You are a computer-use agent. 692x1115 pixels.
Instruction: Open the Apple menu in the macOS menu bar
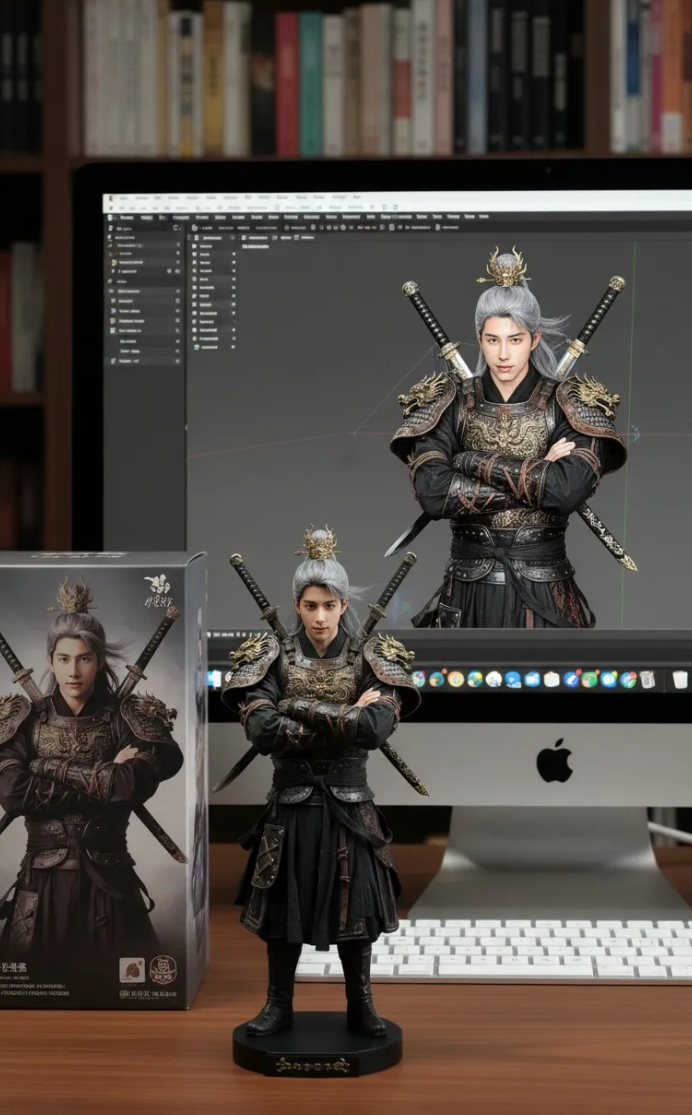(112, 199)
